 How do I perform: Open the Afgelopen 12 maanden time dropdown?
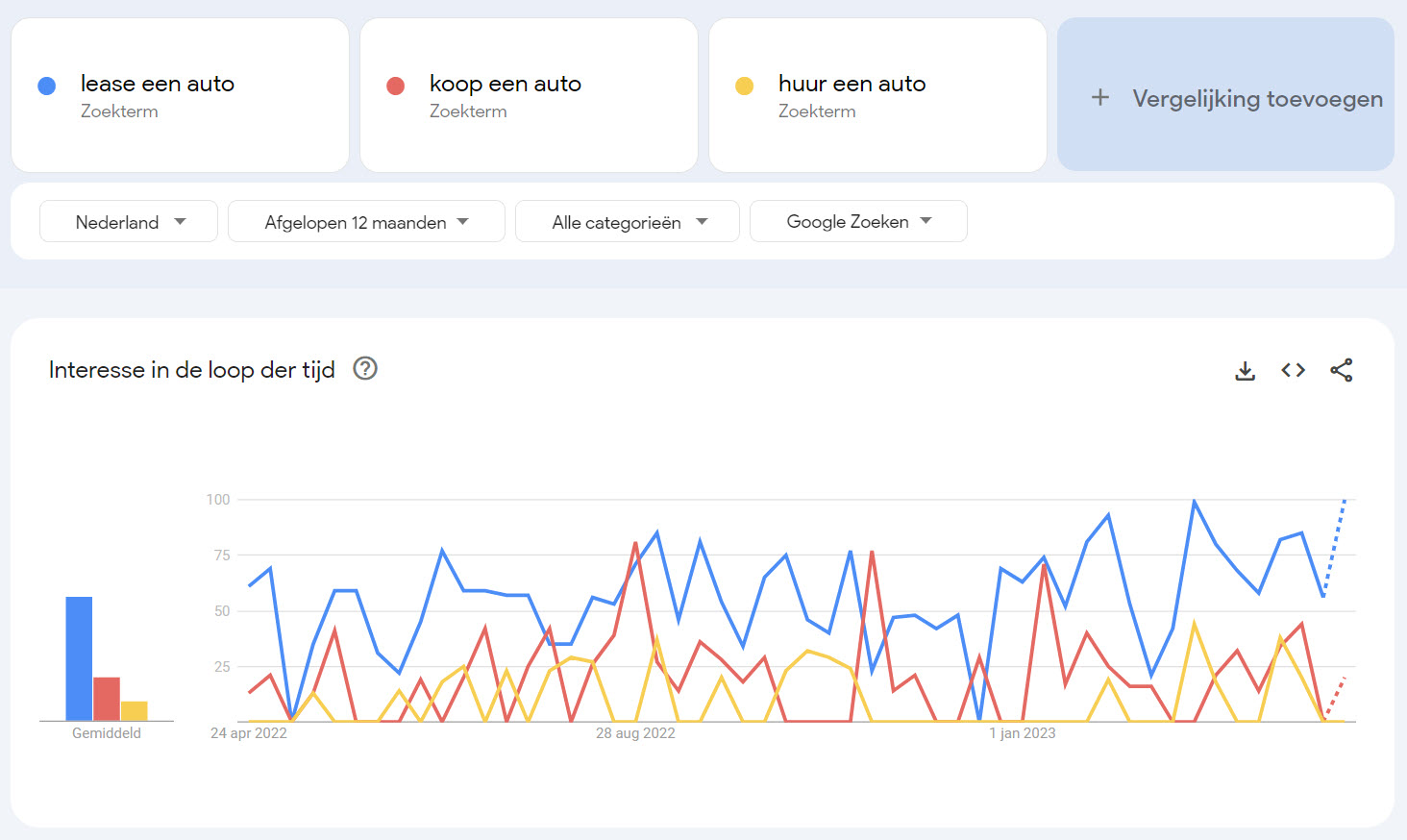[366, 221]
